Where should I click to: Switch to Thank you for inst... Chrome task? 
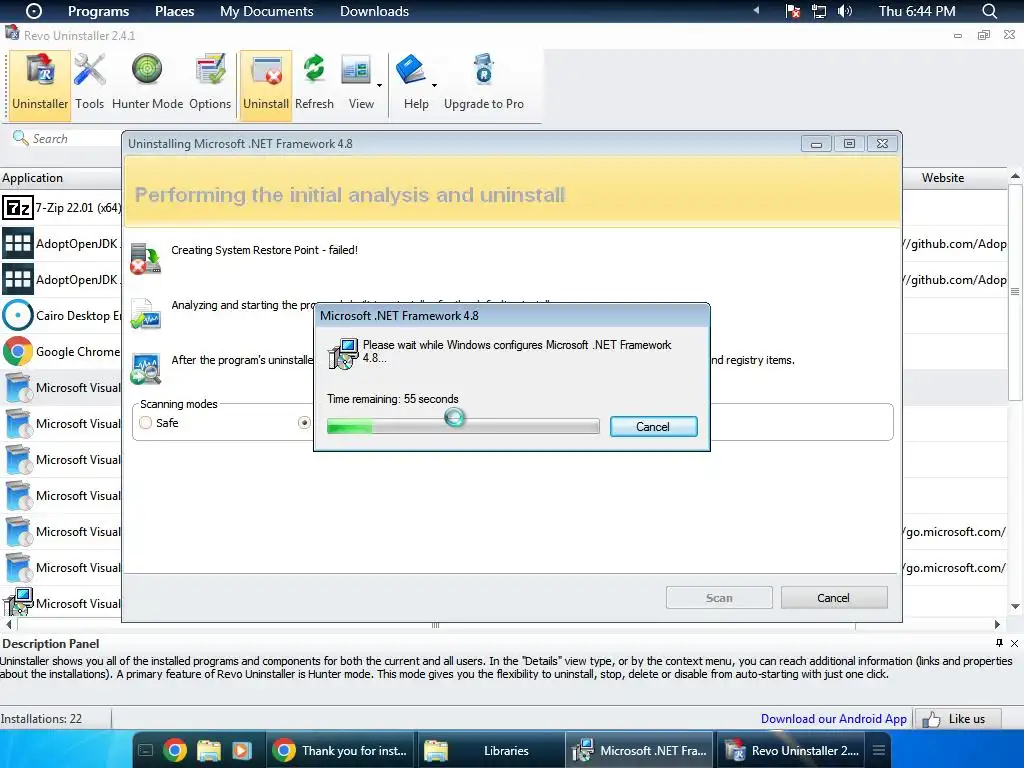point(340,750)
